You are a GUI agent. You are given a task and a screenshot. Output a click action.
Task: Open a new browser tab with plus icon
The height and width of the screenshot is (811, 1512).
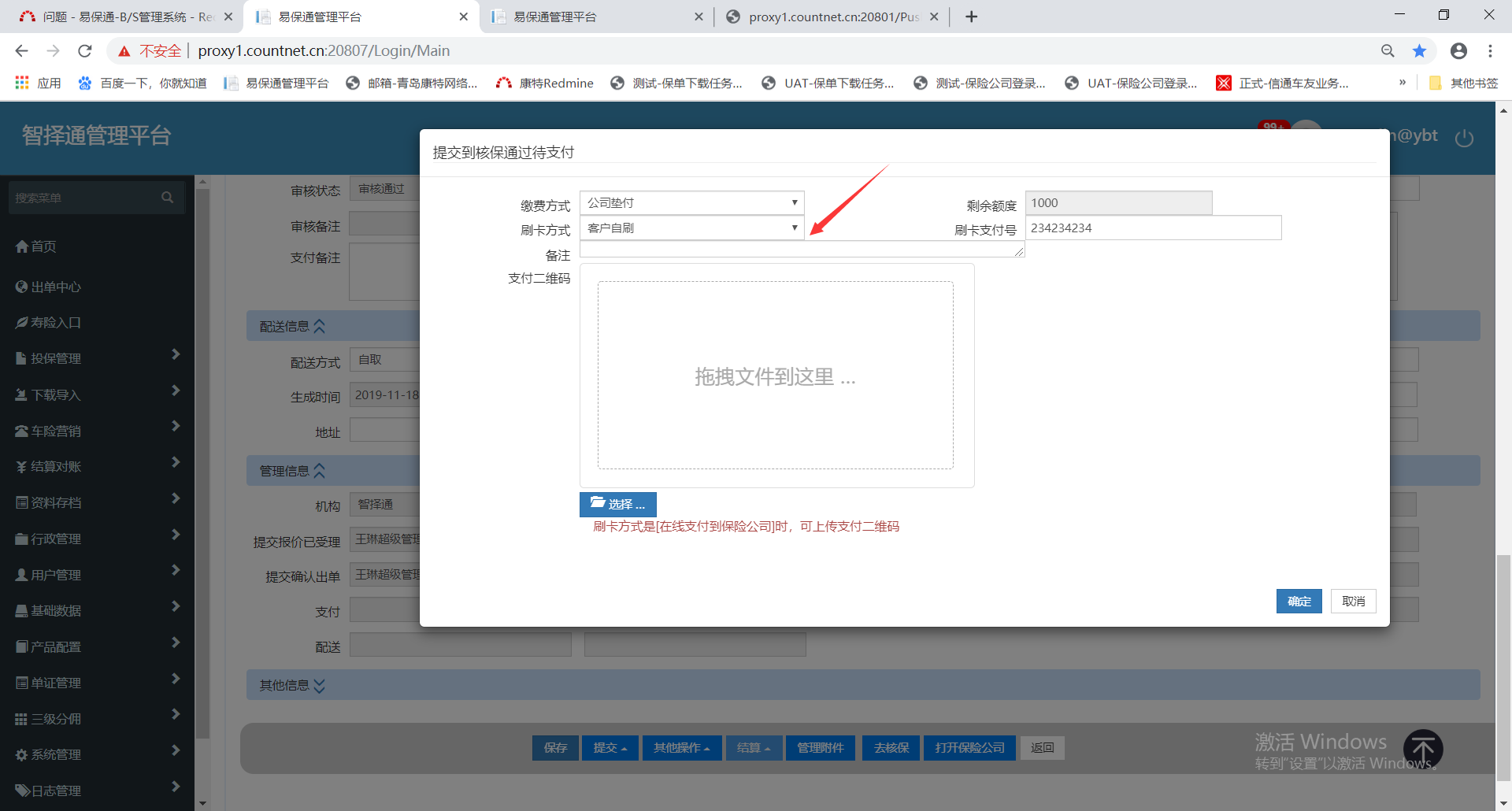click(972, 17)
